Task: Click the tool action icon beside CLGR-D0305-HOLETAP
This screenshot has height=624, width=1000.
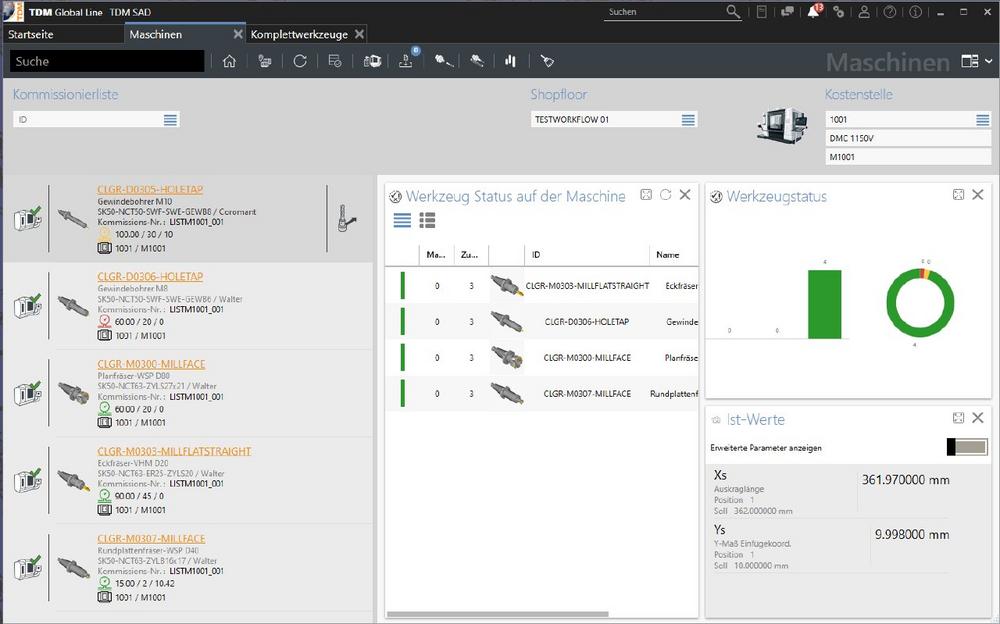Action: coord(346,218)
